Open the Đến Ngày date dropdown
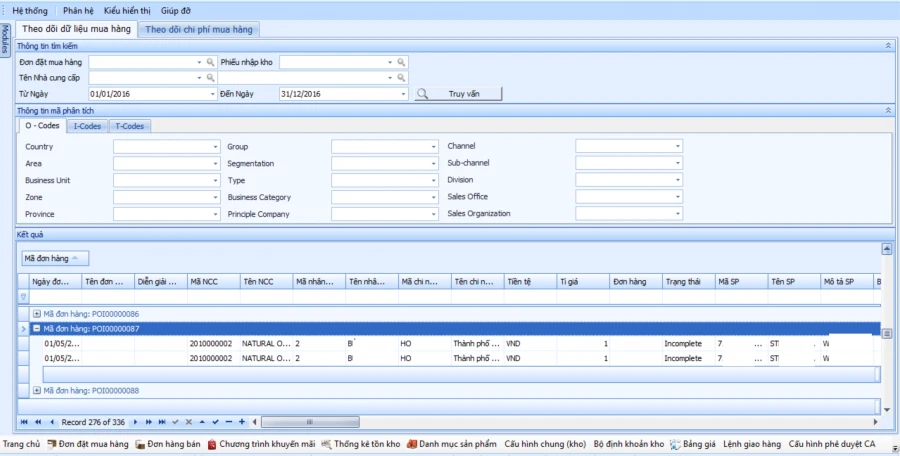The height and width of the screenshot is (456, 900). click(403, 94)
